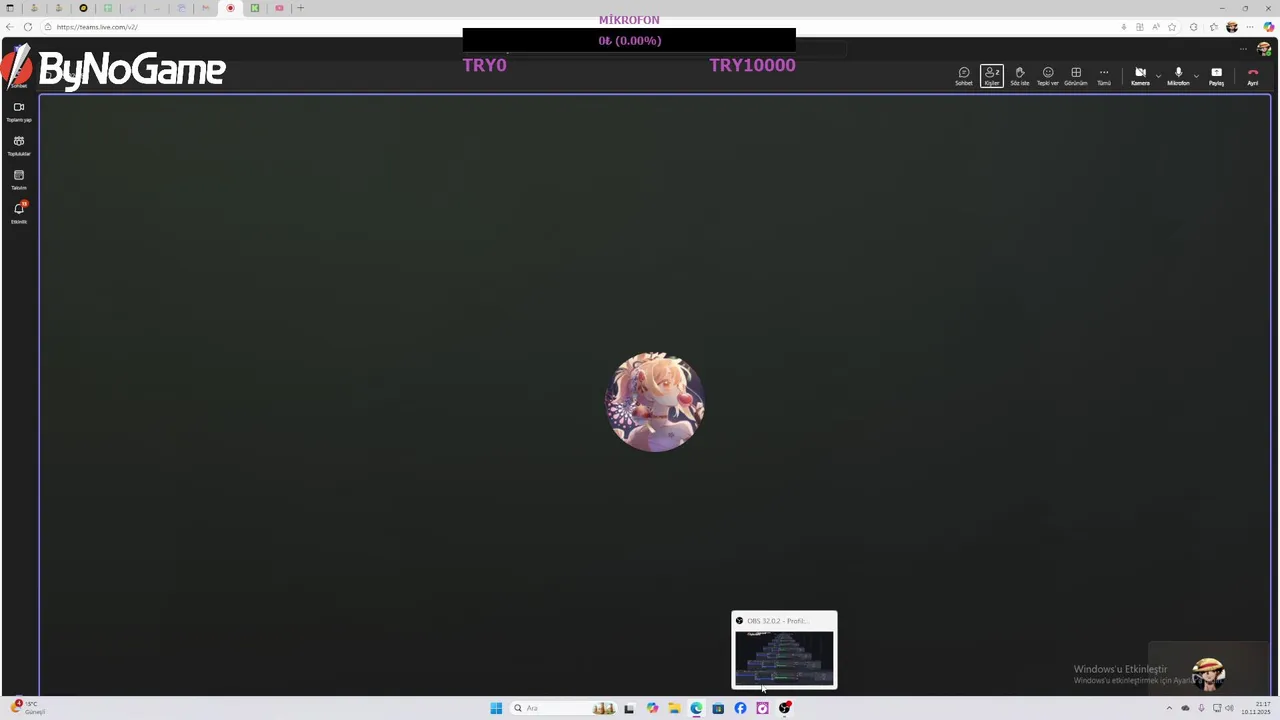1280x720 pixels.
Task: Click the participant avatar in meeting
Action: click(655, 402)
